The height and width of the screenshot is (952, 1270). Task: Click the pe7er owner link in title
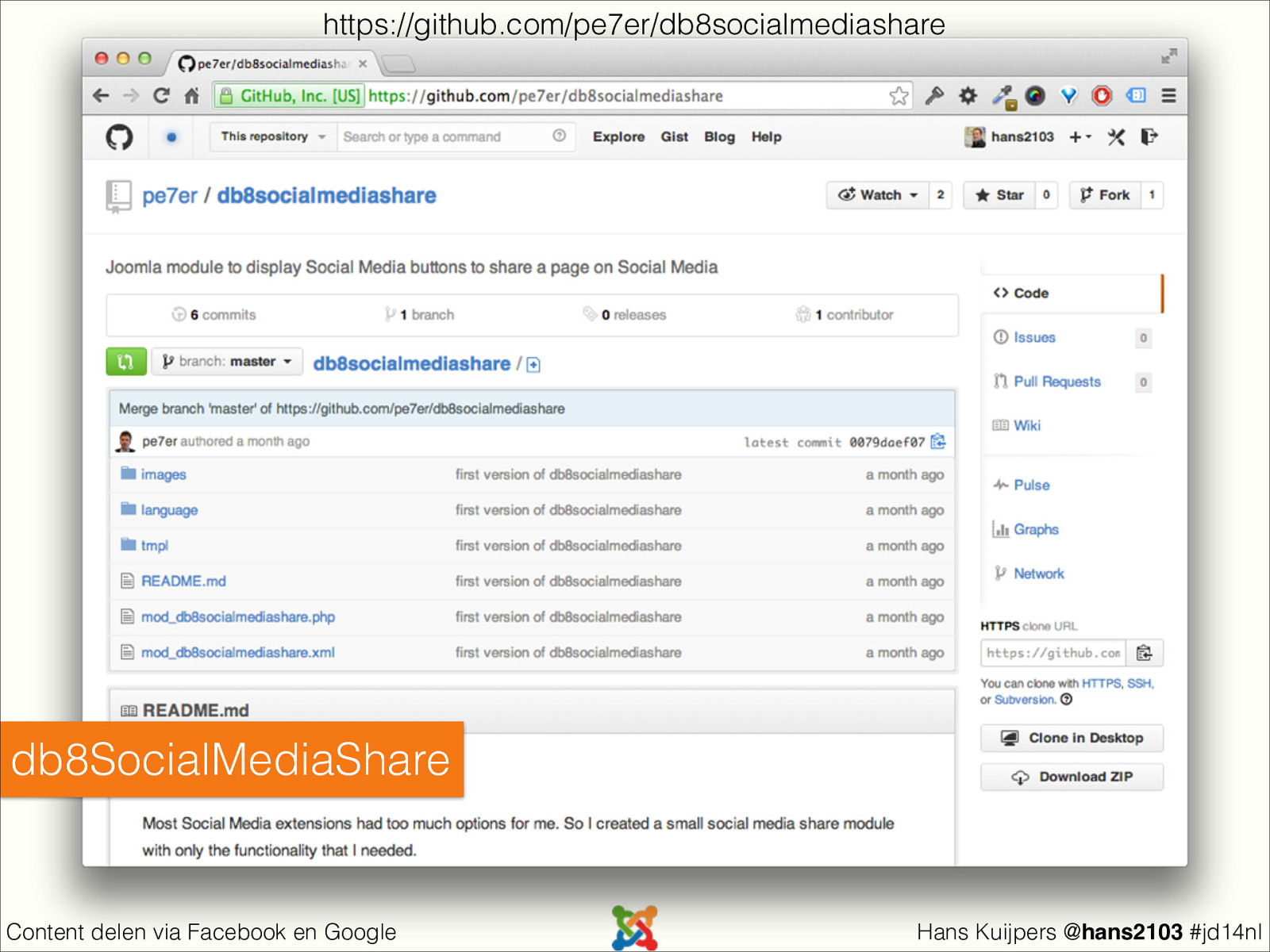[170, 196]
